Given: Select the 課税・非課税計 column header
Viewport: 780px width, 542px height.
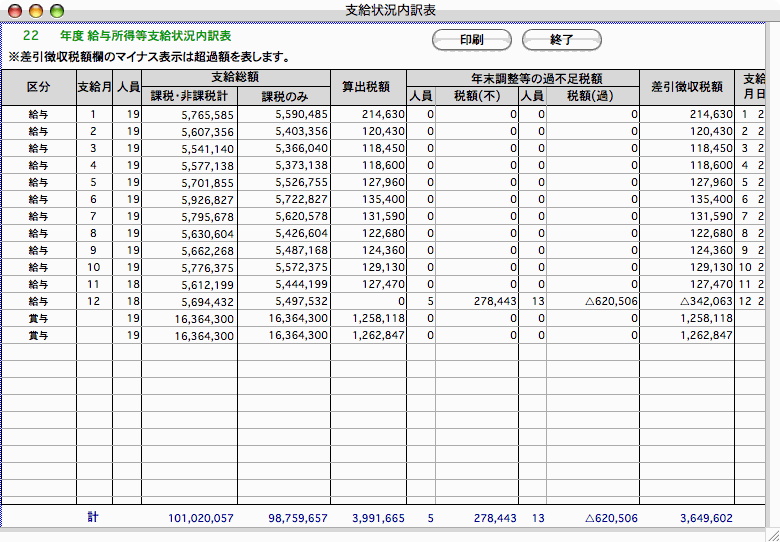Looking at the screenshot, I should click(x=190, y=96).
